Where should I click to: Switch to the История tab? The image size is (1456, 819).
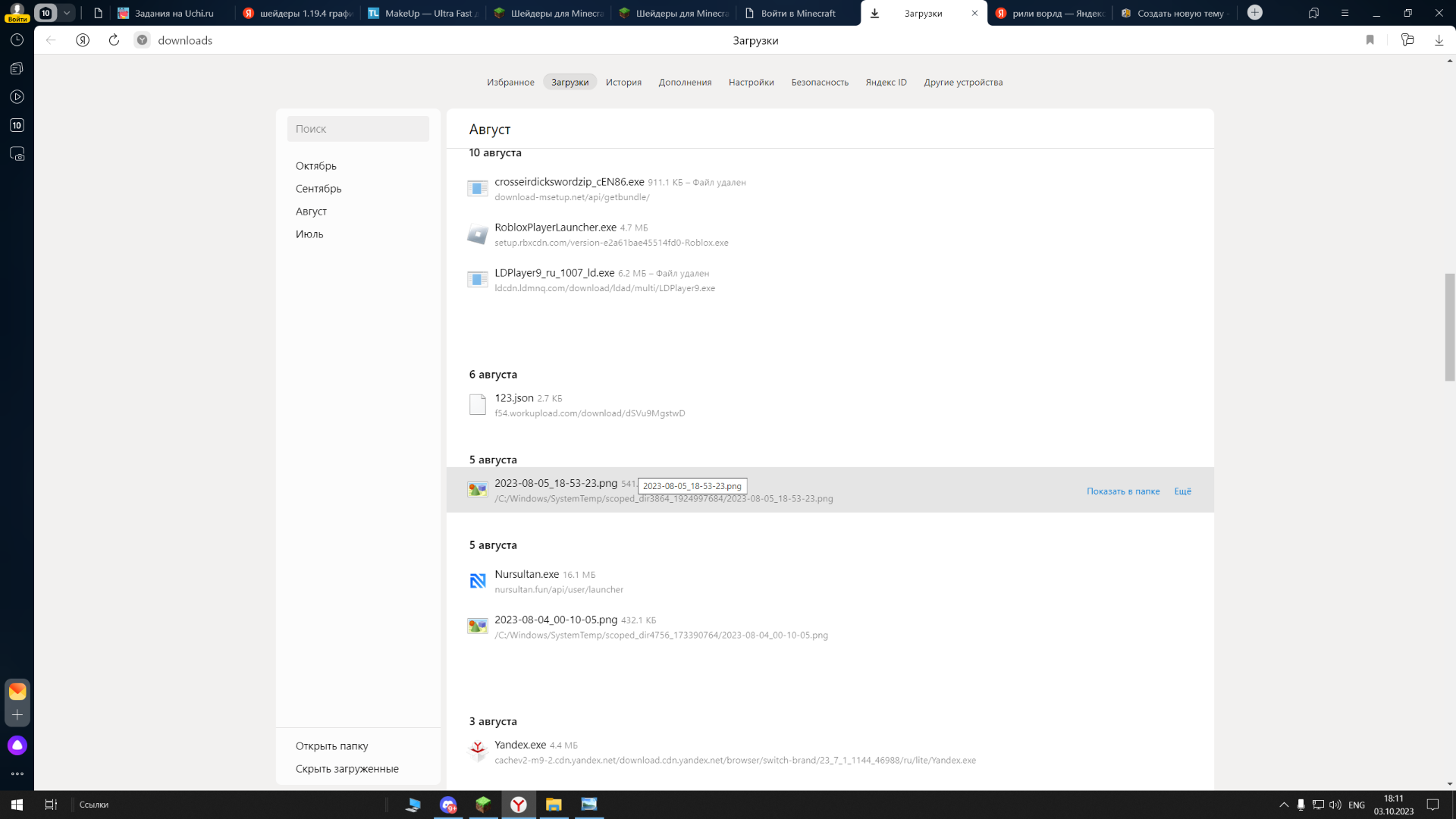(623, 82)
